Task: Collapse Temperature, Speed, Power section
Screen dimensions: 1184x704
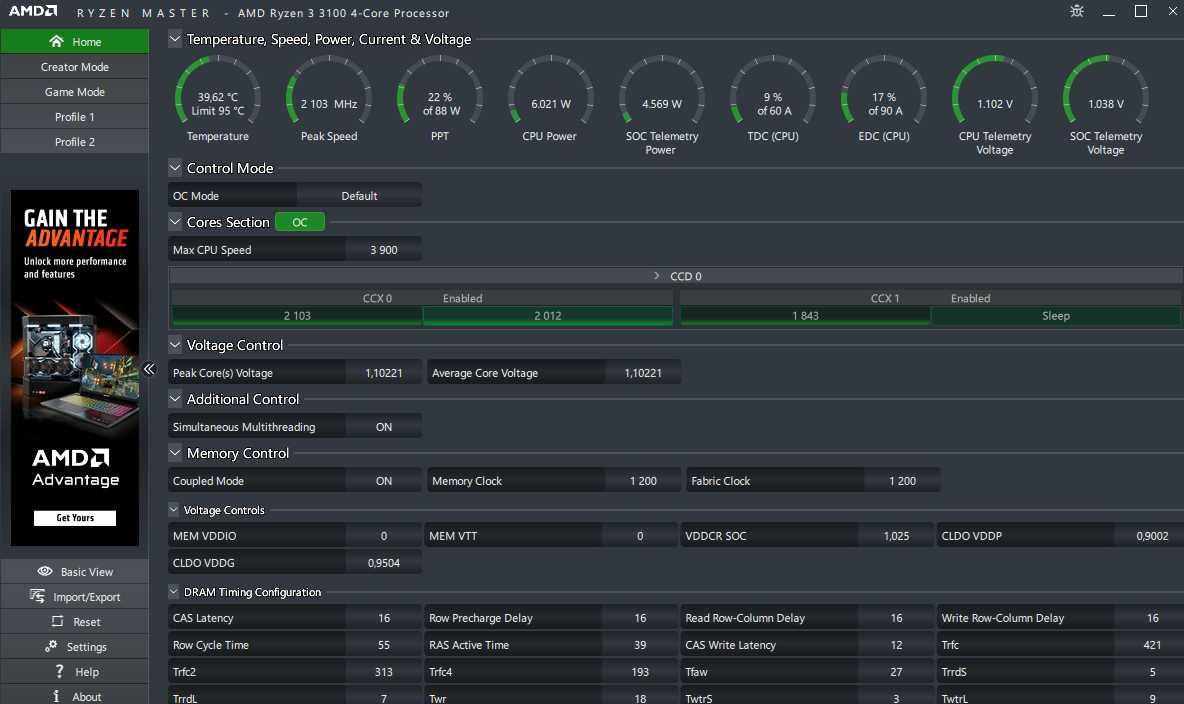Action: tap(175, 39)
